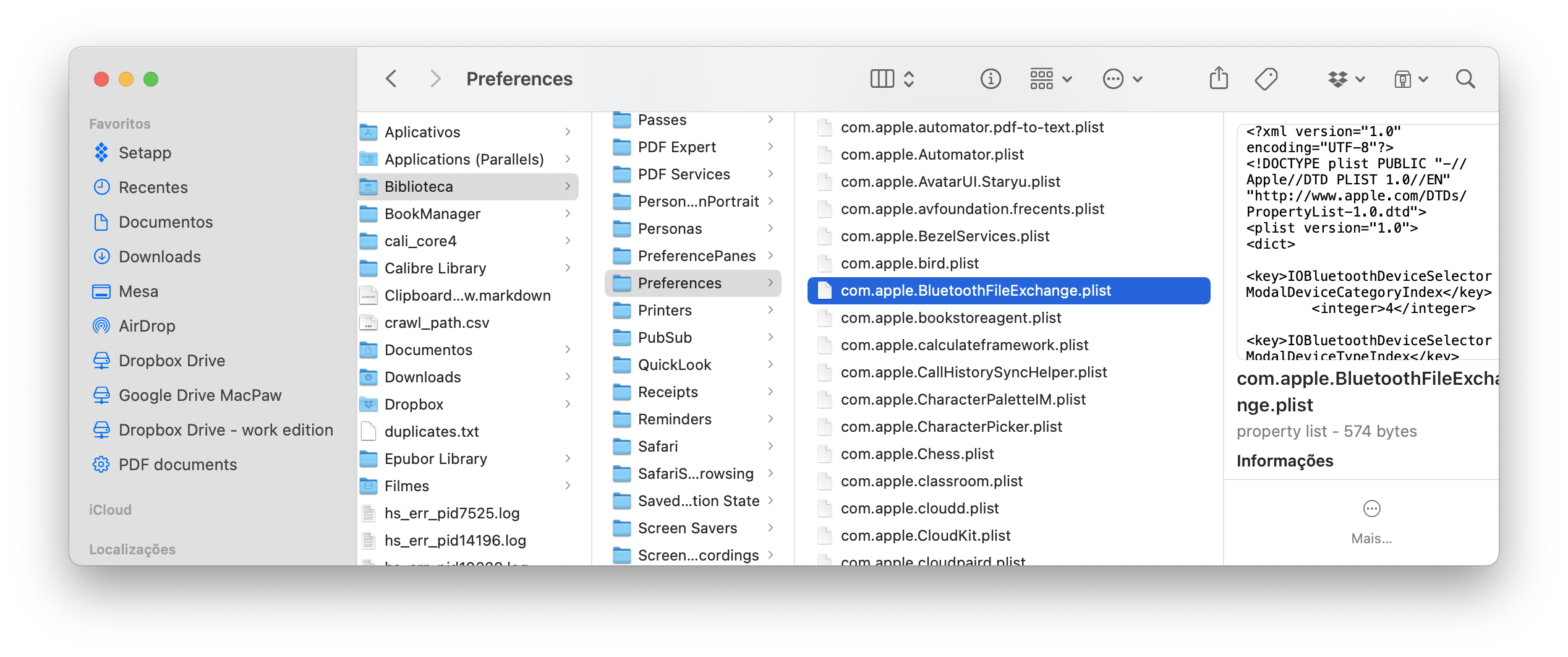The width and height of the screenshot is (1568, 657).
Task: Click the Edit Tags icon
Action: point(1266,79)
